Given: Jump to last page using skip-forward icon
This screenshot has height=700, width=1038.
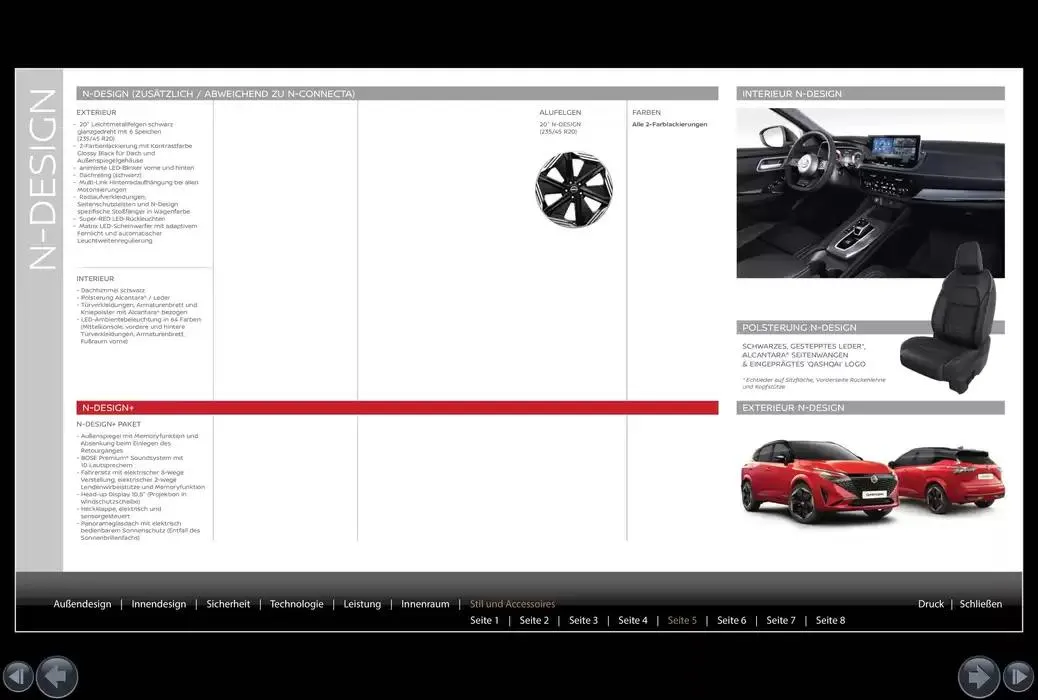Looking at the screenshot, I should [x=1018, y=677].
